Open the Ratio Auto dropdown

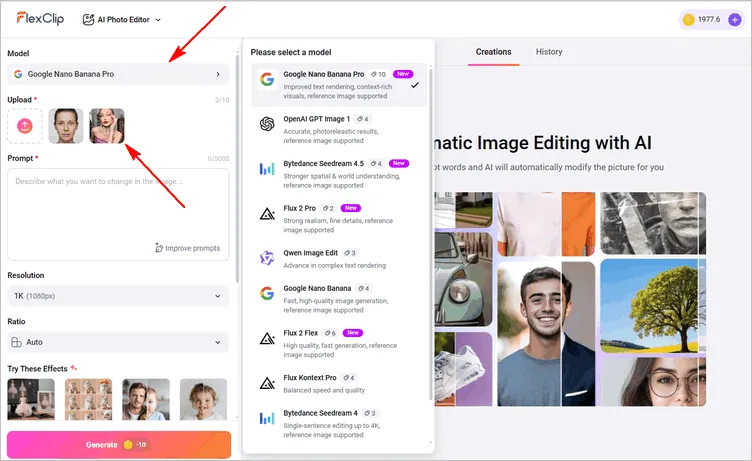click(x=118, y=342)
